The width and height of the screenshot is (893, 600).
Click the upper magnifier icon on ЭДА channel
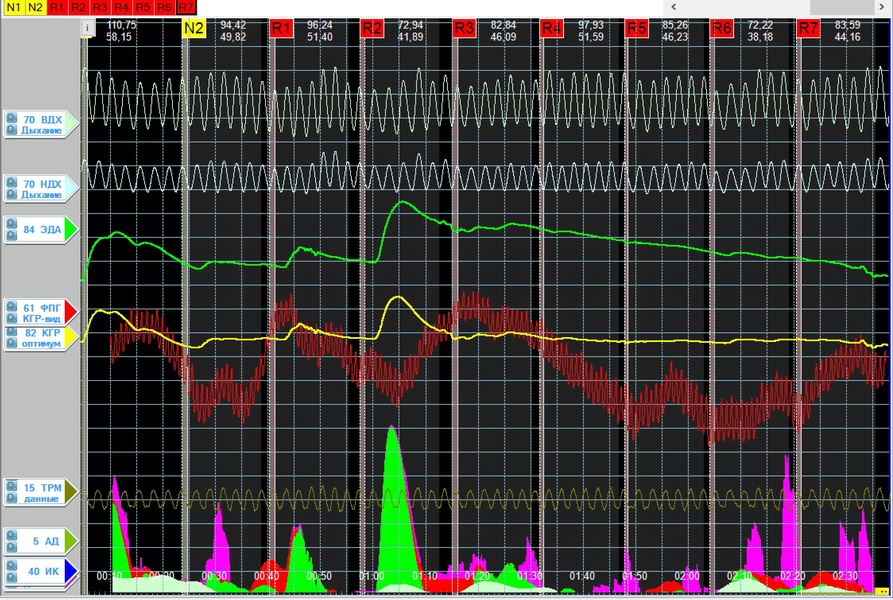coord(11,224)
